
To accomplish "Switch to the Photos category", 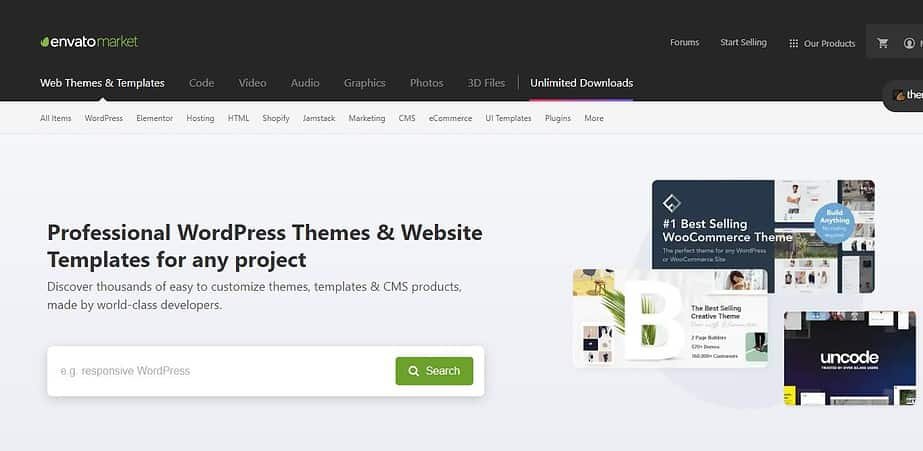I will pos(427,83).
